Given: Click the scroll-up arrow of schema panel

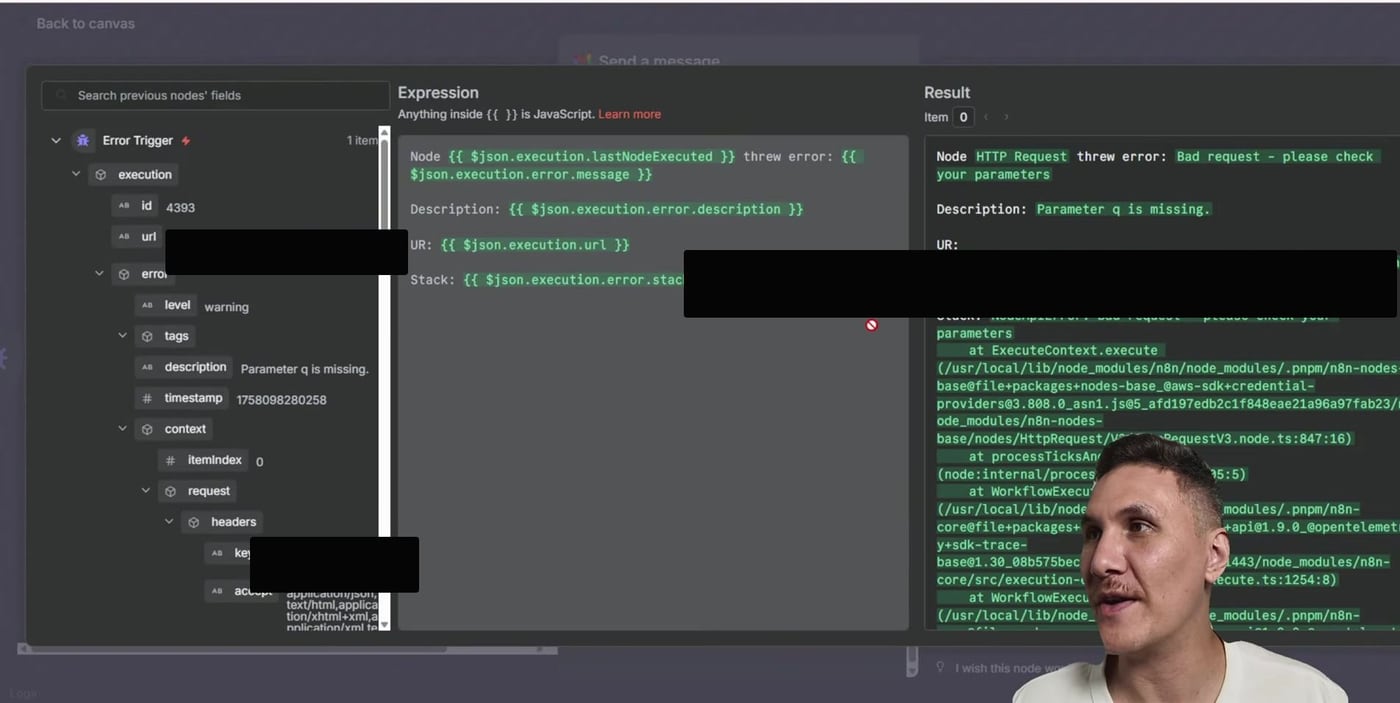Looking at the screenshot, I should (x=384, y=131).
